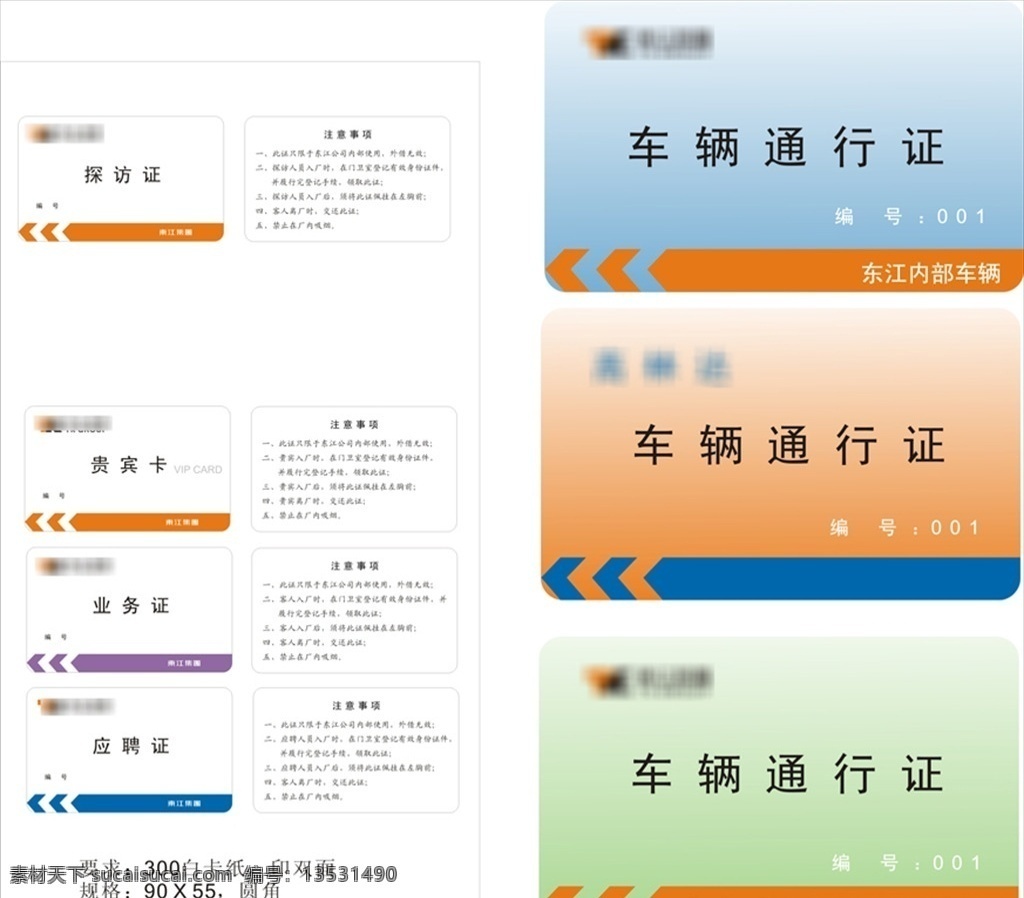Click 注意事项 heading beside the 业务证 card
This screenshot has height=898, width=1024.
pos(355,566)
